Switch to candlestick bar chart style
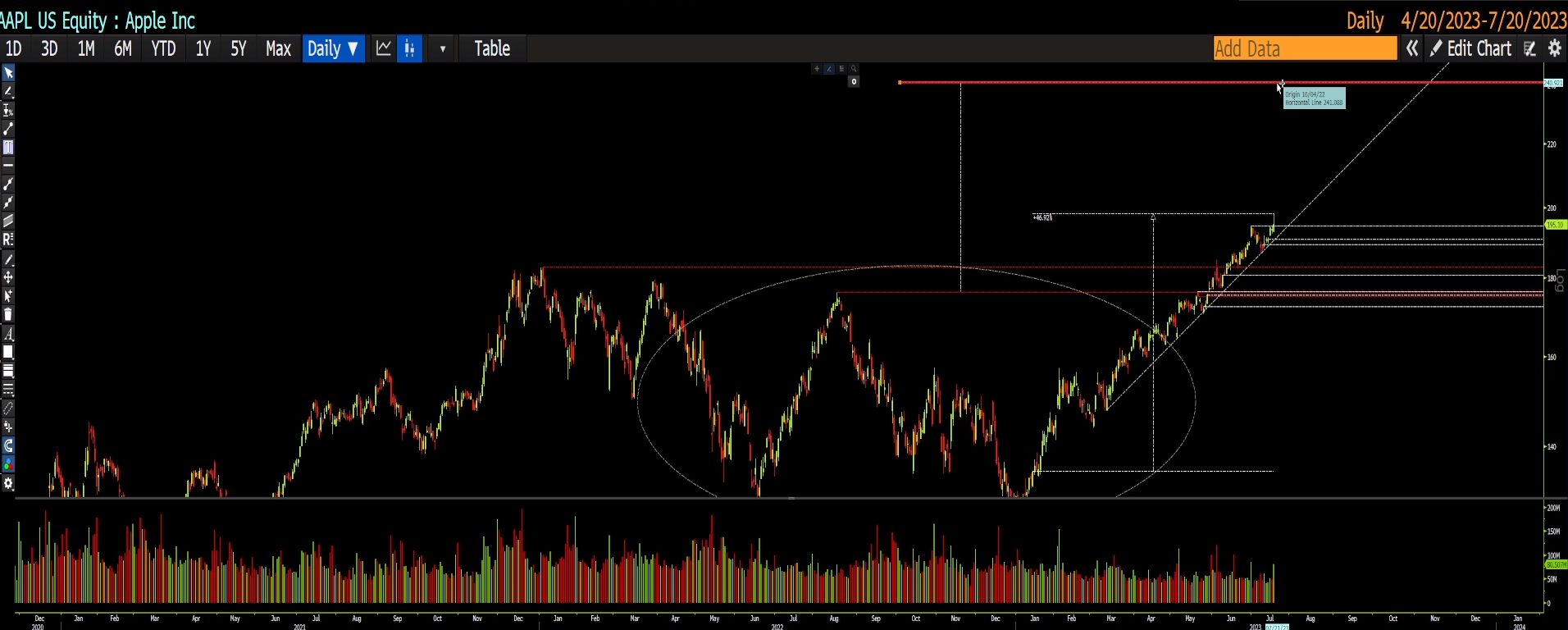The width and height of the screenshot is (1568, 630). point(409,48)
